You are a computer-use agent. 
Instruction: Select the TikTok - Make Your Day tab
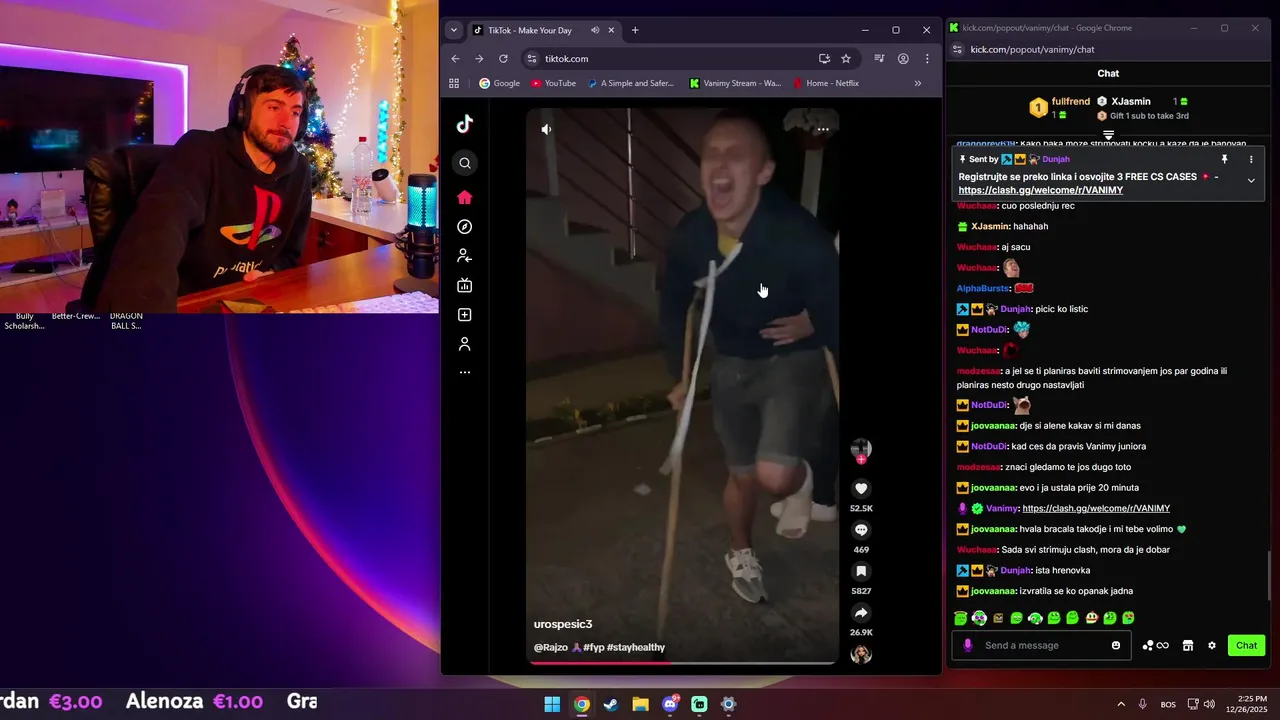(543, 30)
